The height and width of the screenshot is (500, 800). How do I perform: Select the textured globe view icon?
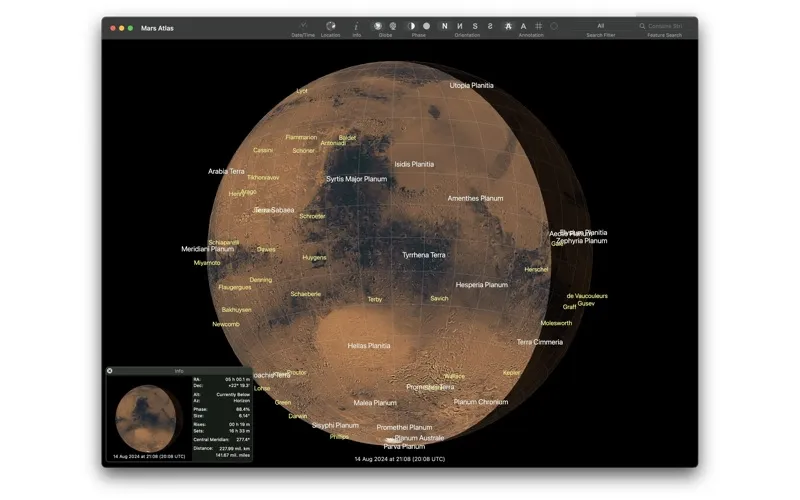[378, 26]
